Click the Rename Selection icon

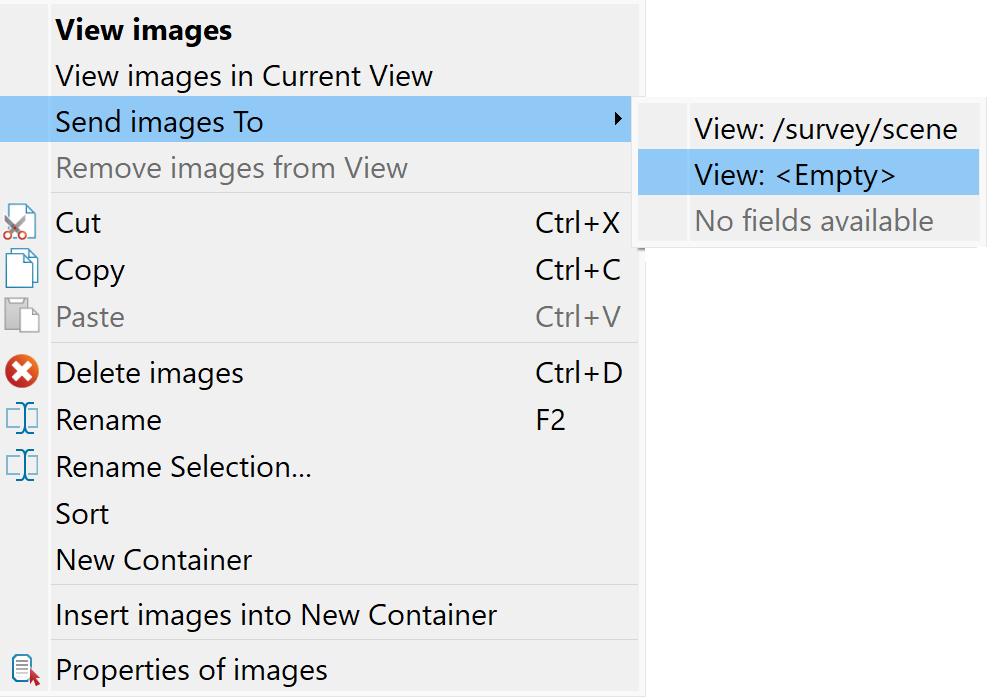[21, 466]
